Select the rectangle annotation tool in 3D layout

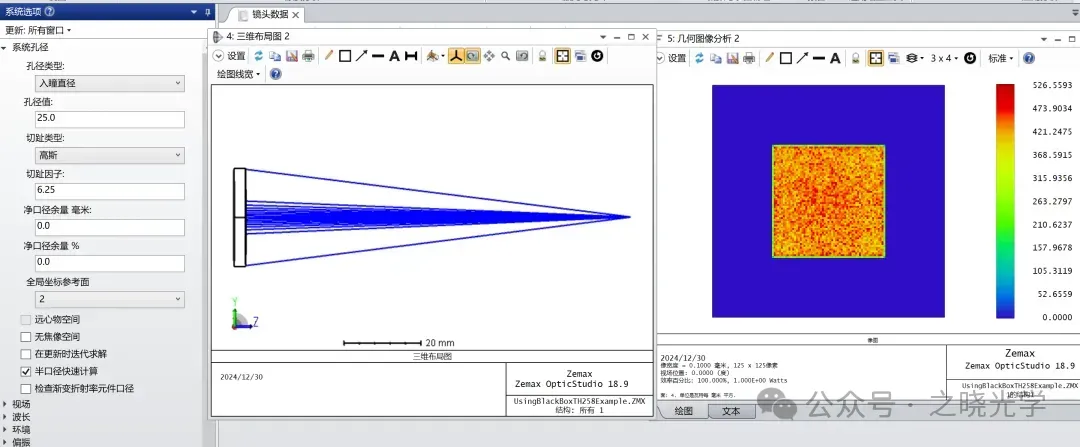[x=344, y=56]
